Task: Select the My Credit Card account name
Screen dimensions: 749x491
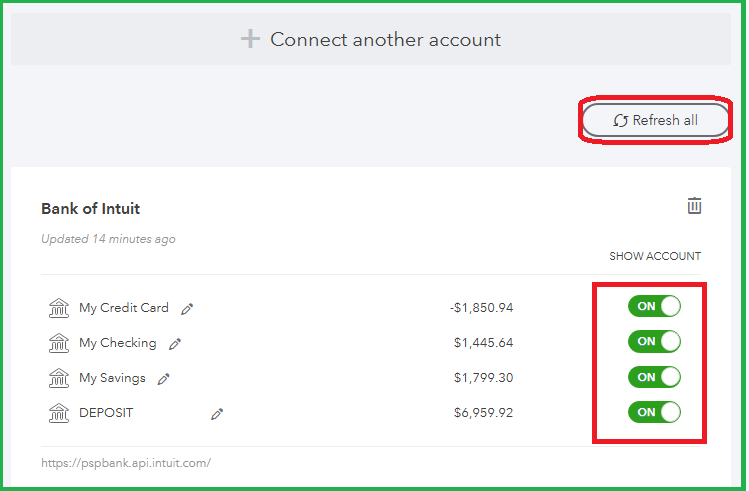Action: [x=124, y=308]
